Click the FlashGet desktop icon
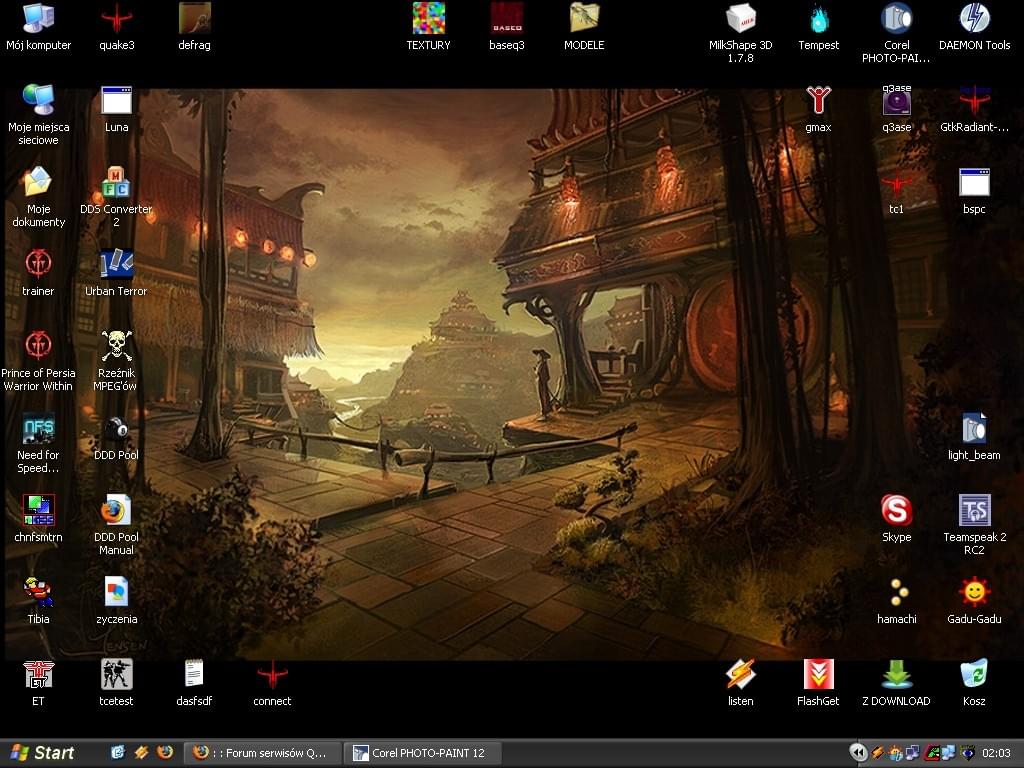The width and height of the screenshot is (1024, 768). click(x=818, y=675)
